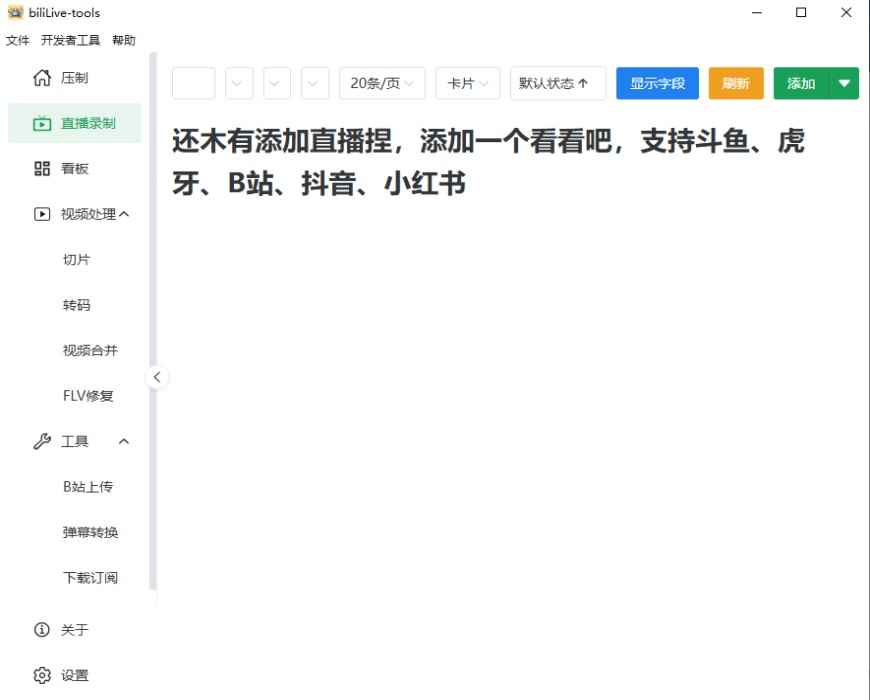Open the 文件 menu
870x700 pixels.
click(18, 40)
